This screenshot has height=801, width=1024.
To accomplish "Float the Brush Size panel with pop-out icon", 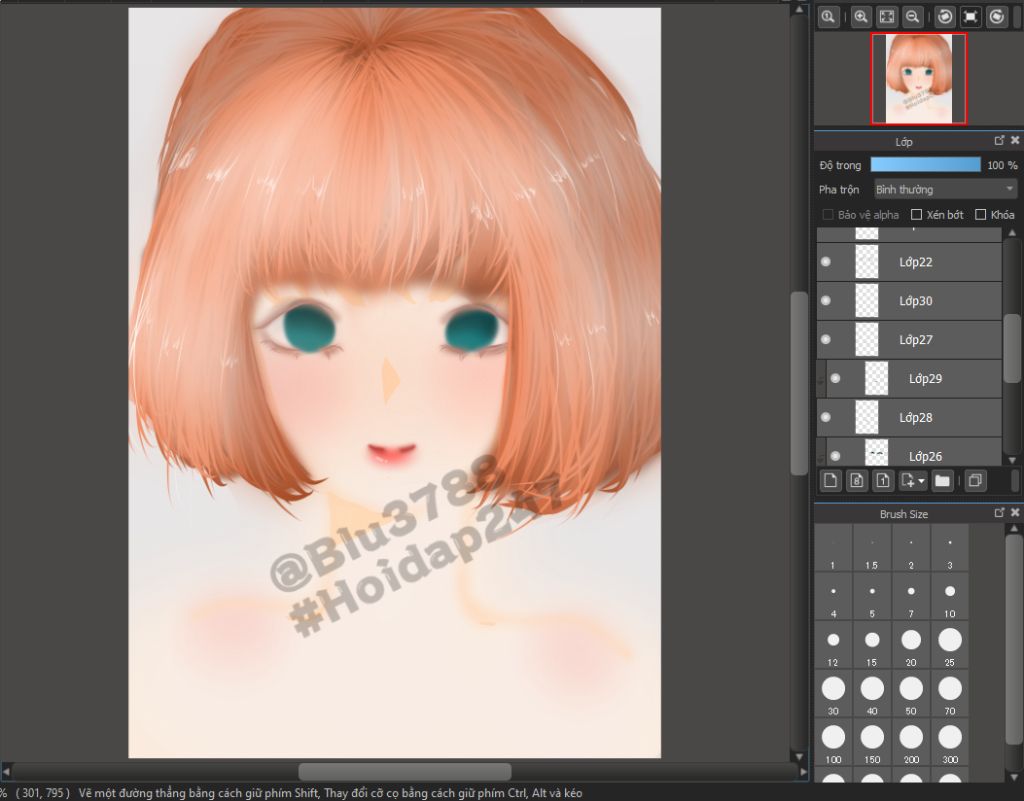I will click(x=999, y=512).
